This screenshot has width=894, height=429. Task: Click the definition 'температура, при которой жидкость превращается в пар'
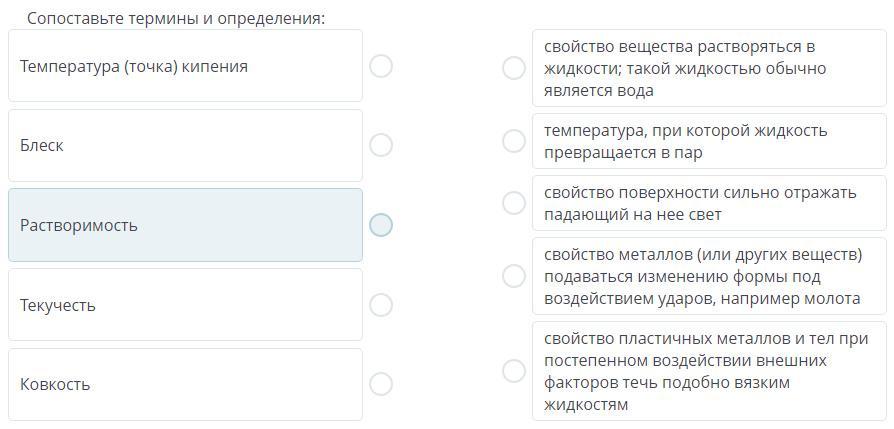pos(708,141)
